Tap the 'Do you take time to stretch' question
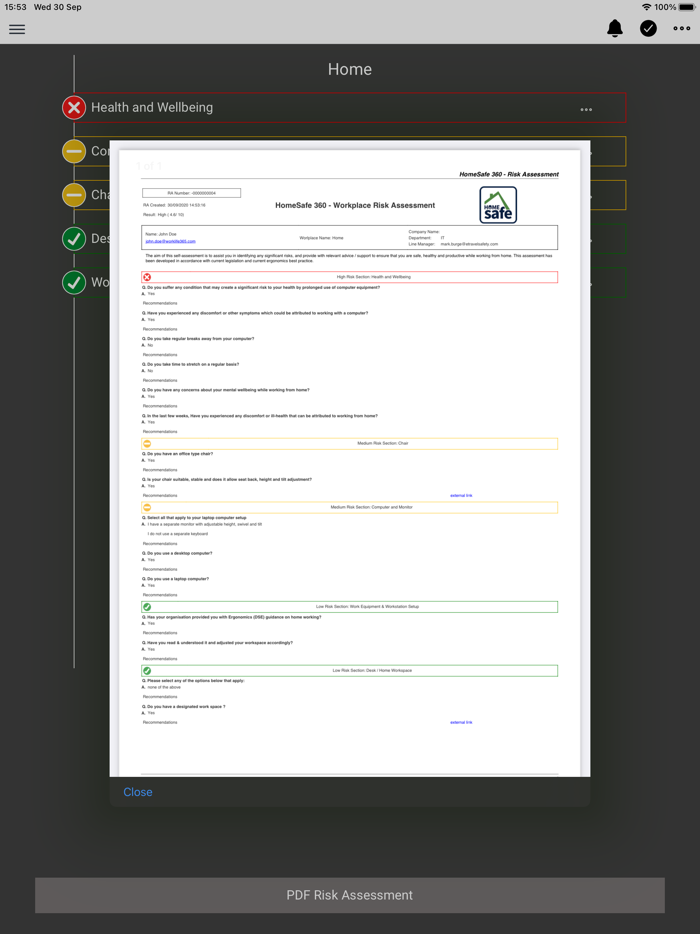Screen dimensions: 700x934 coord(191,365)
